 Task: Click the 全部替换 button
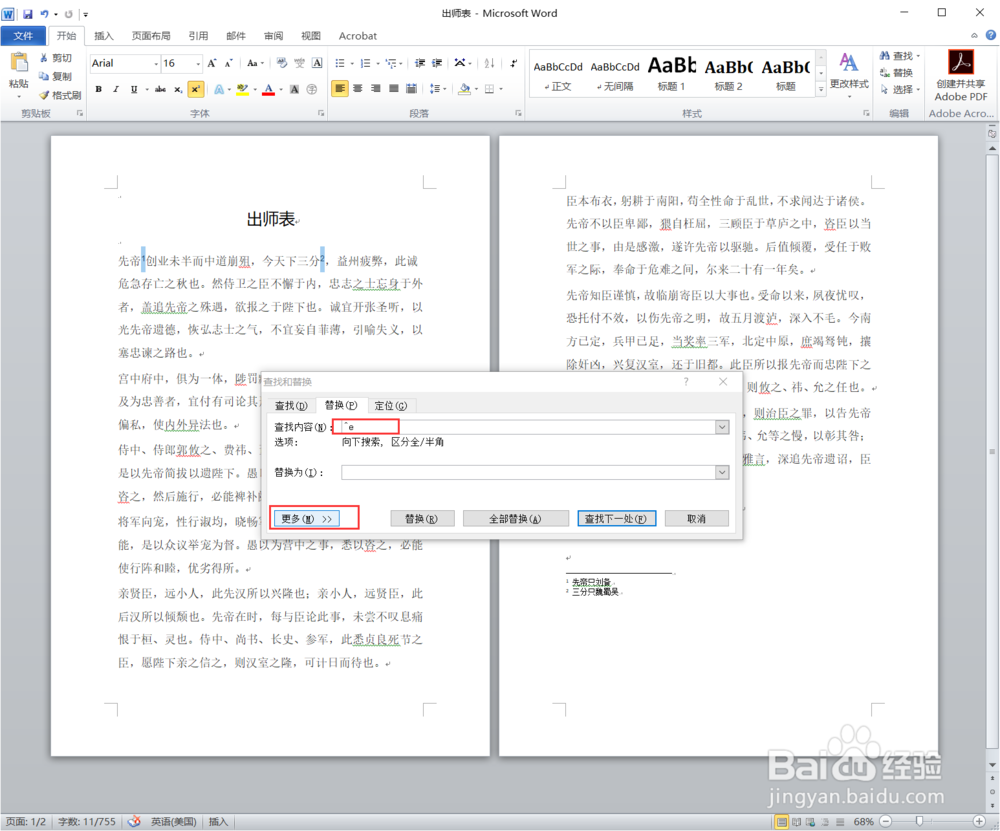[x=515, y=517]
